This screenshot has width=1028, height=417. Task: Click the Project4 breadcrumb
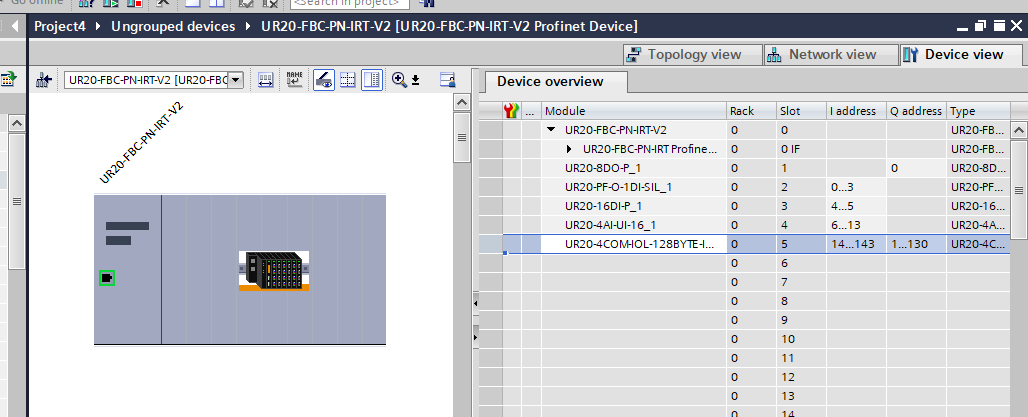[x=60, y=27]
